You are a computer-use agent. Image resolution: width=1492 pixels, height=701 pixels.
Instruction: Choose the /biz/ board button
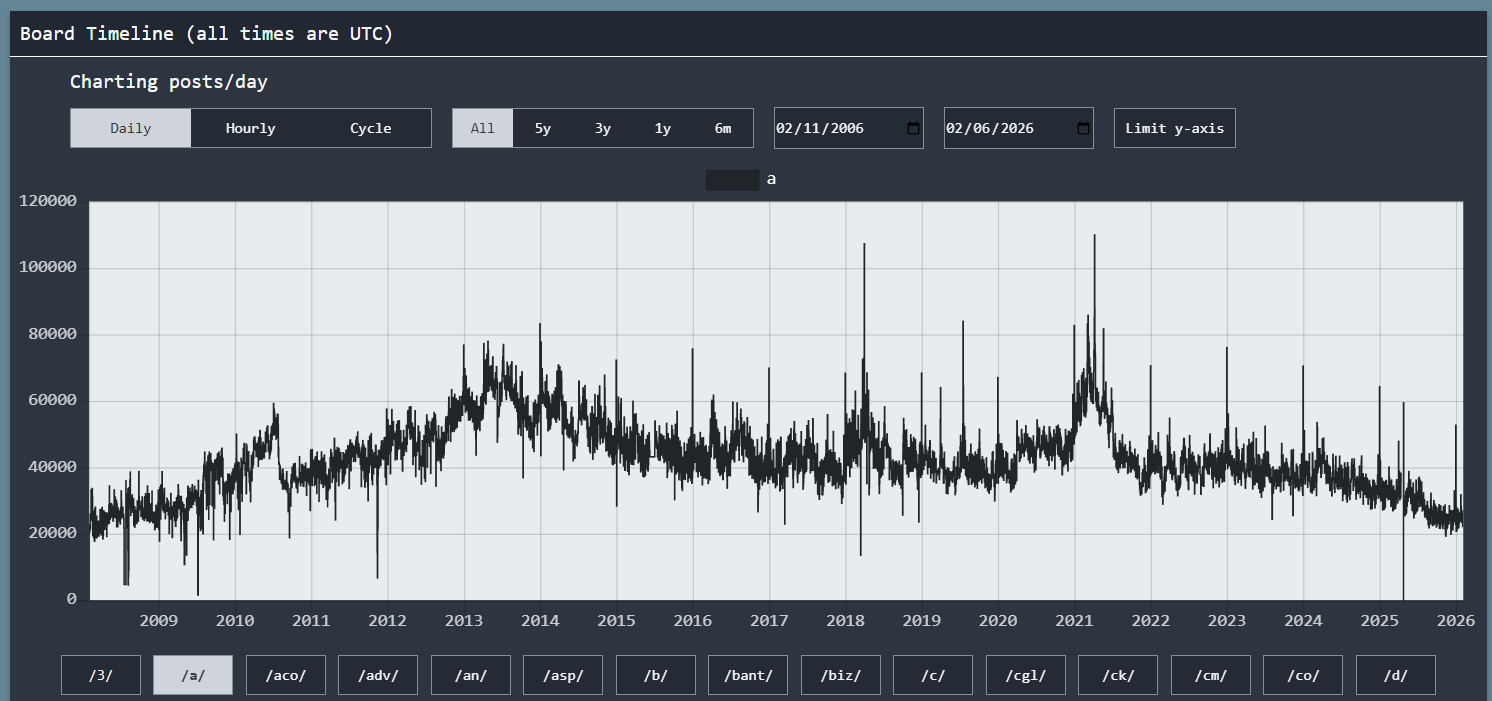[841, 675]
